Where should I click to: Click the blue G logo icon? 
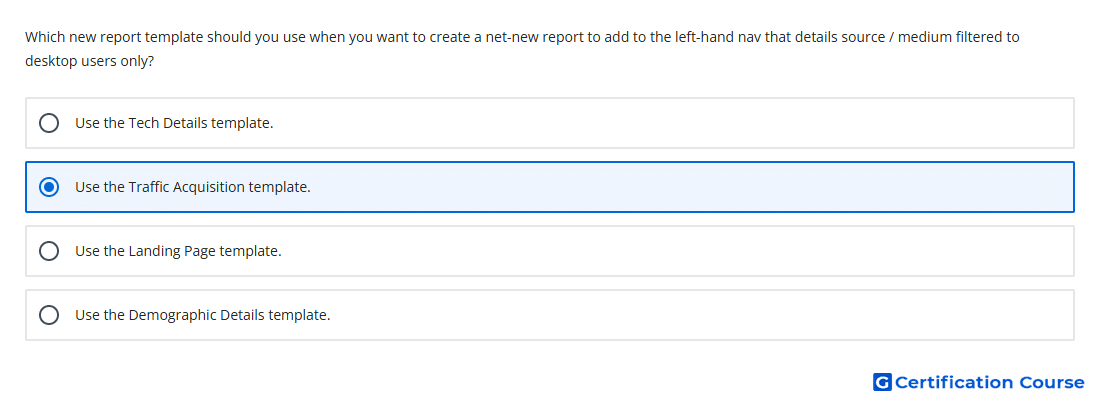point(882,382)
